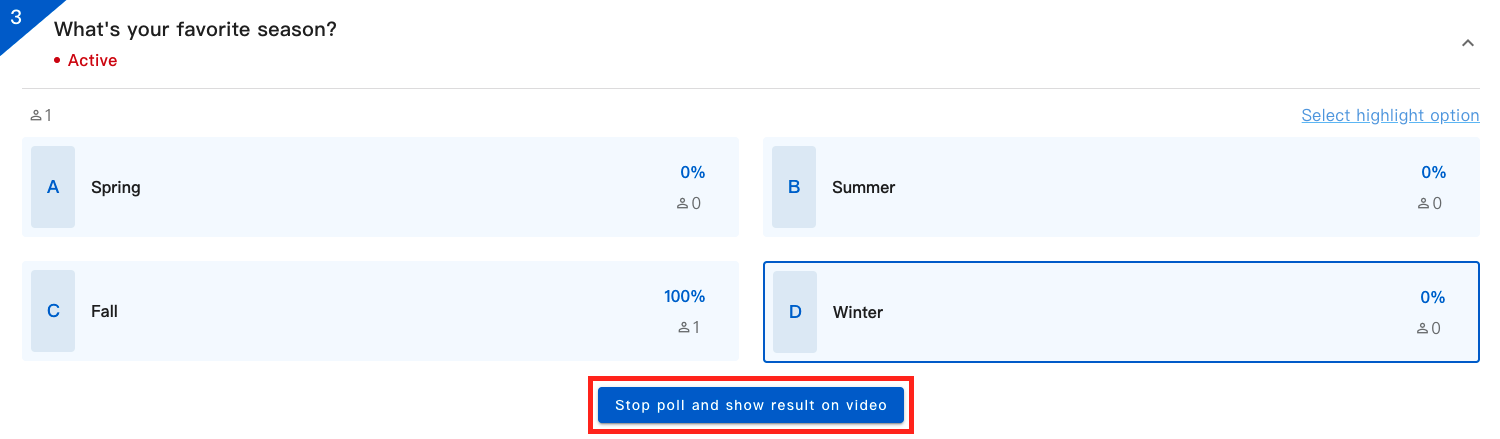Click the total participants person icon

pyautogui.click(x=36, y=116)
